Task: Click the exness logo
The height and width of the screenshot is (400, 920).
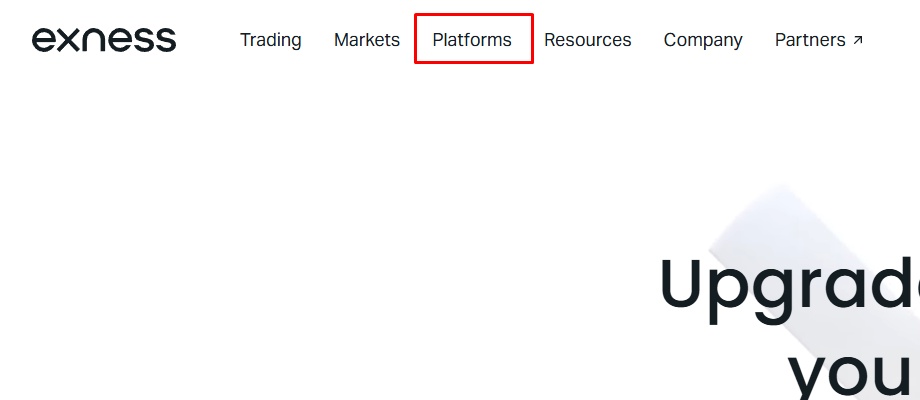Action: pyautogui.click(x=104, y=40)
